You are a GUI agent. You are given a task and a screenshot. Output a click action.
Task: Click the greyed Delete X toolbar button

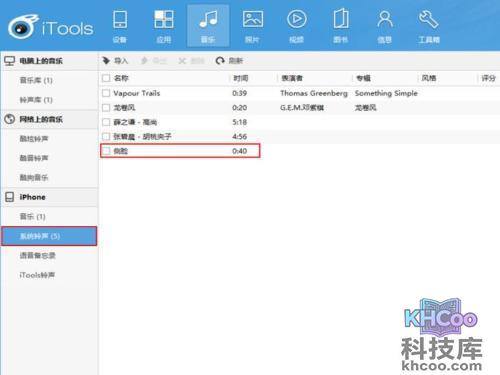191,61
